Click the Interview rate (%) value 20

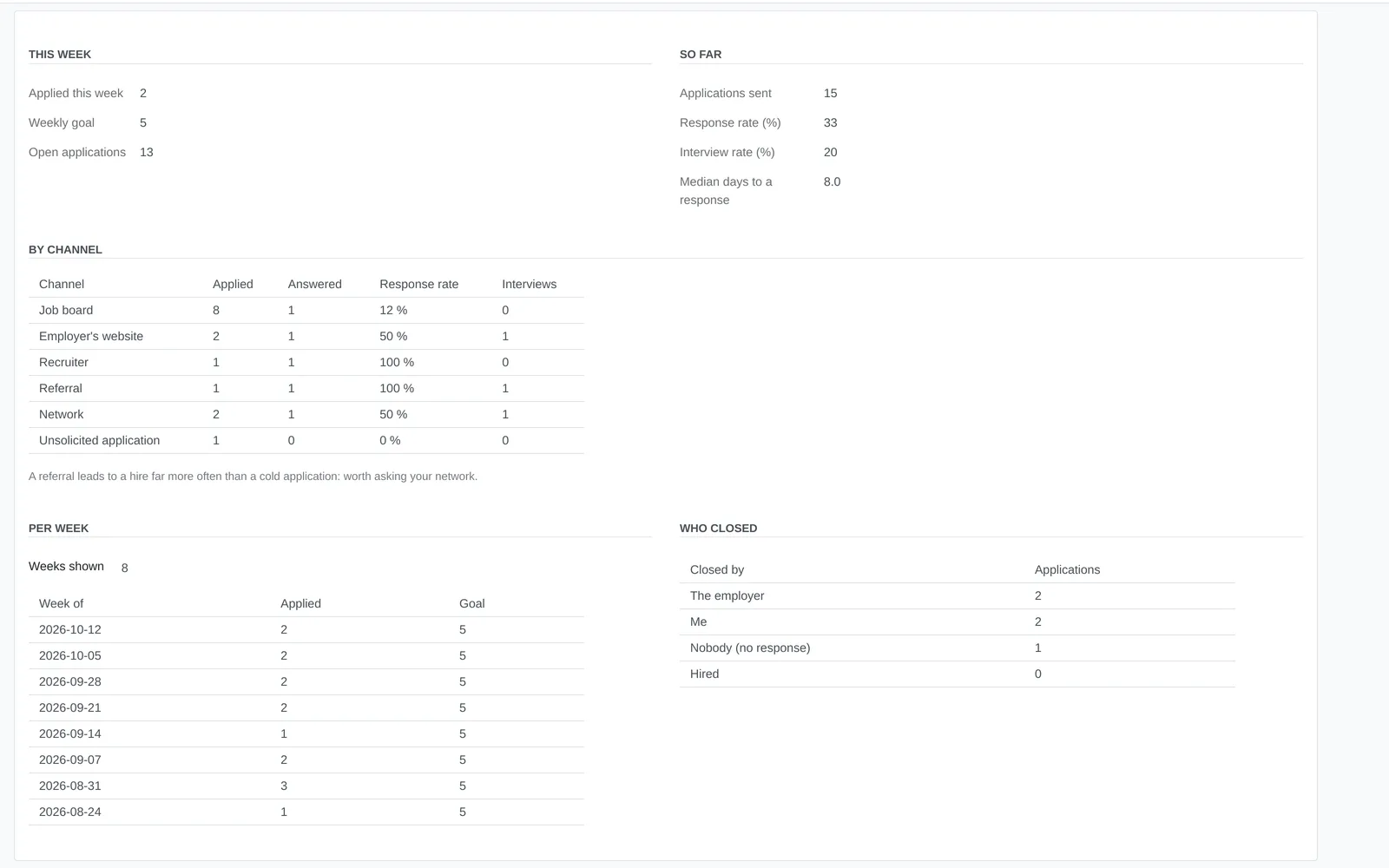pos(831,152)
